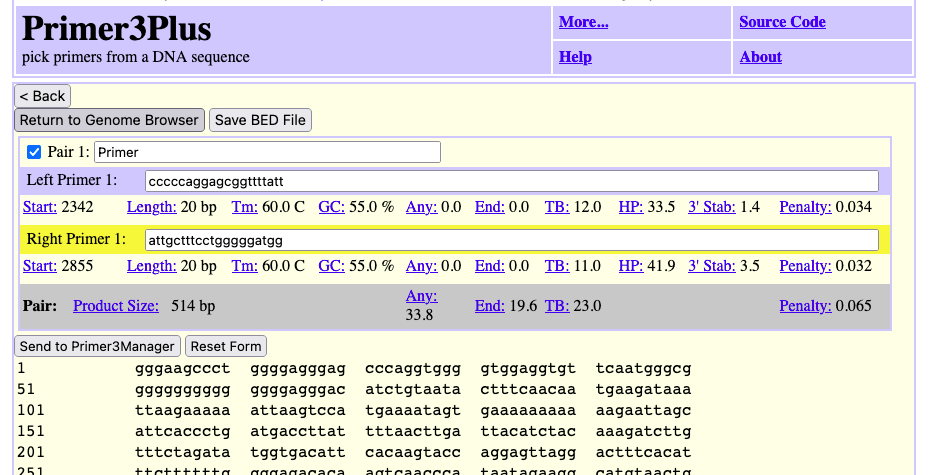Open TB link showing 23.0
The image size is (941, 475).
point(557,306)
